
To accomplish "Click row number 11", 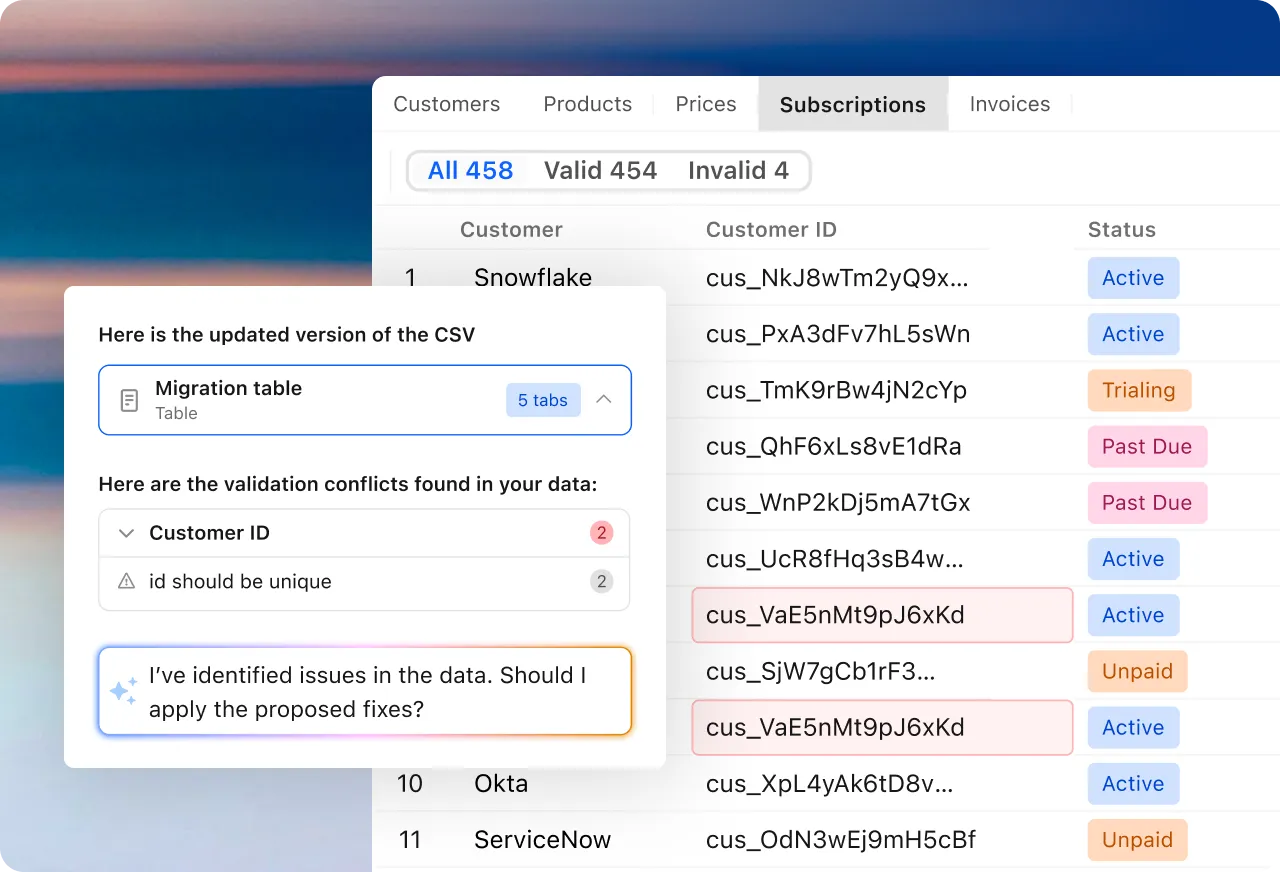I will point(410,839).
